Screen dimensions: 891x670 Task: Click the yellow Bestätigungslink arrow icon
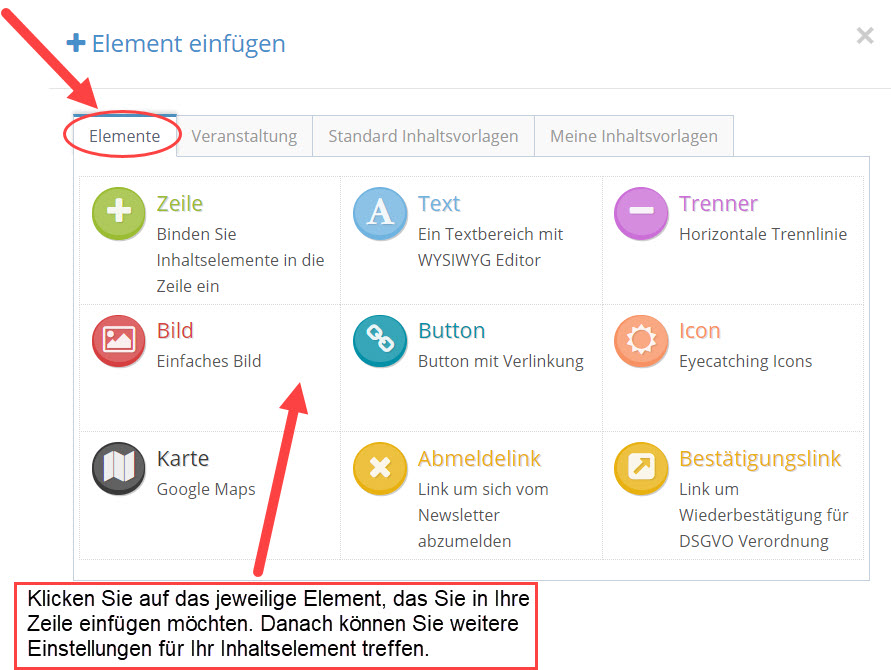pos(641,468)
